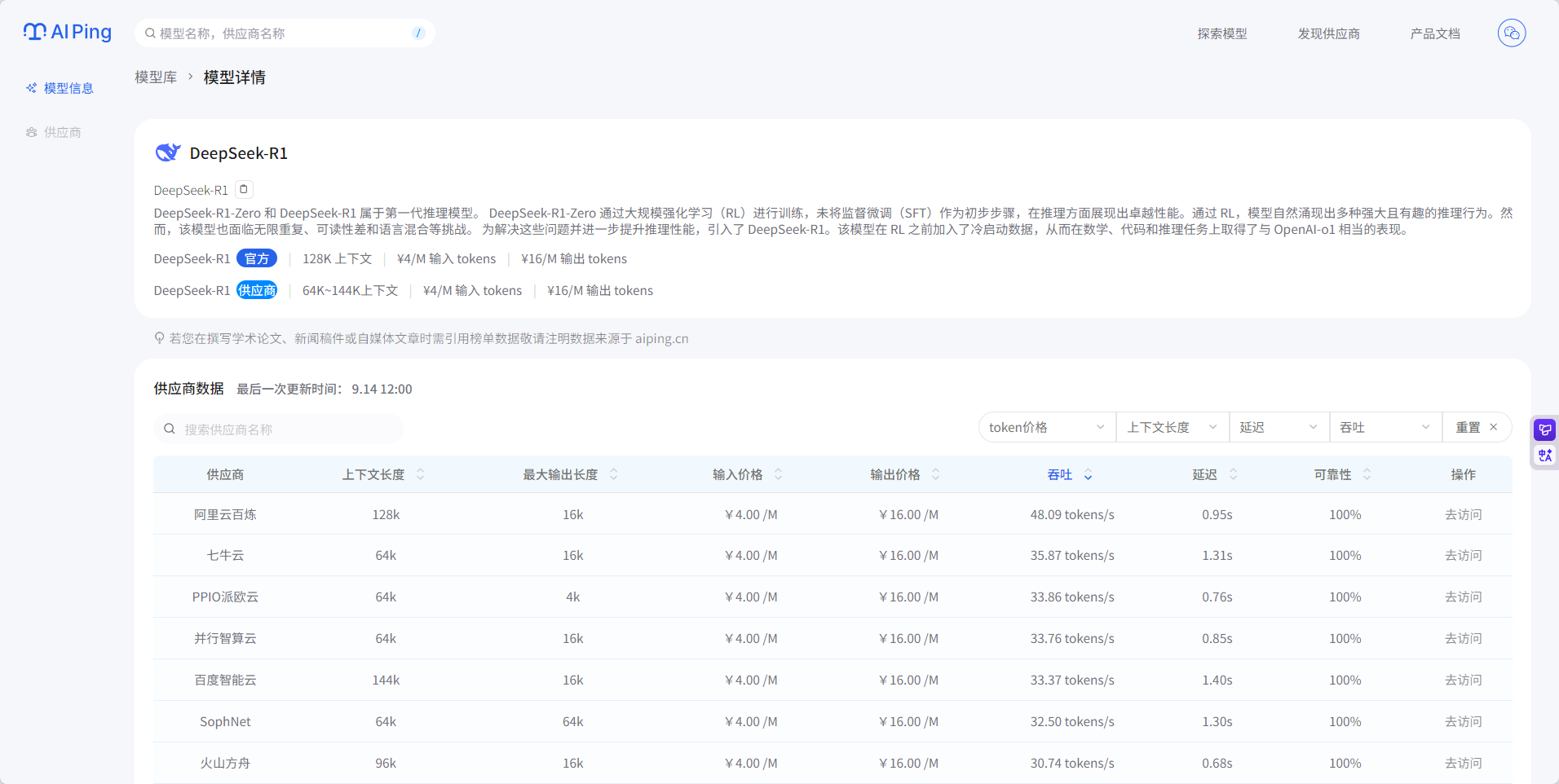This screenshot has height=784, width=1559.
Task: Select the 模型信息 sidebar menu item
Action: 60,88
